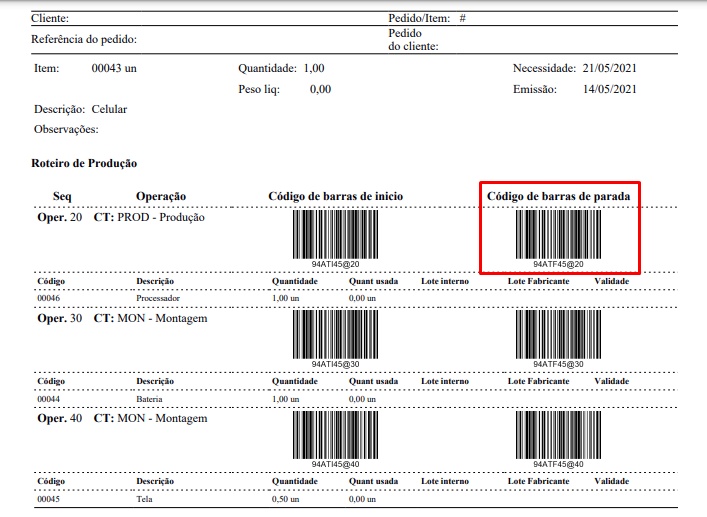Click the 'Código de barras de inicio' header
Screen dimensions: 707x517
(x=335, y=196)
